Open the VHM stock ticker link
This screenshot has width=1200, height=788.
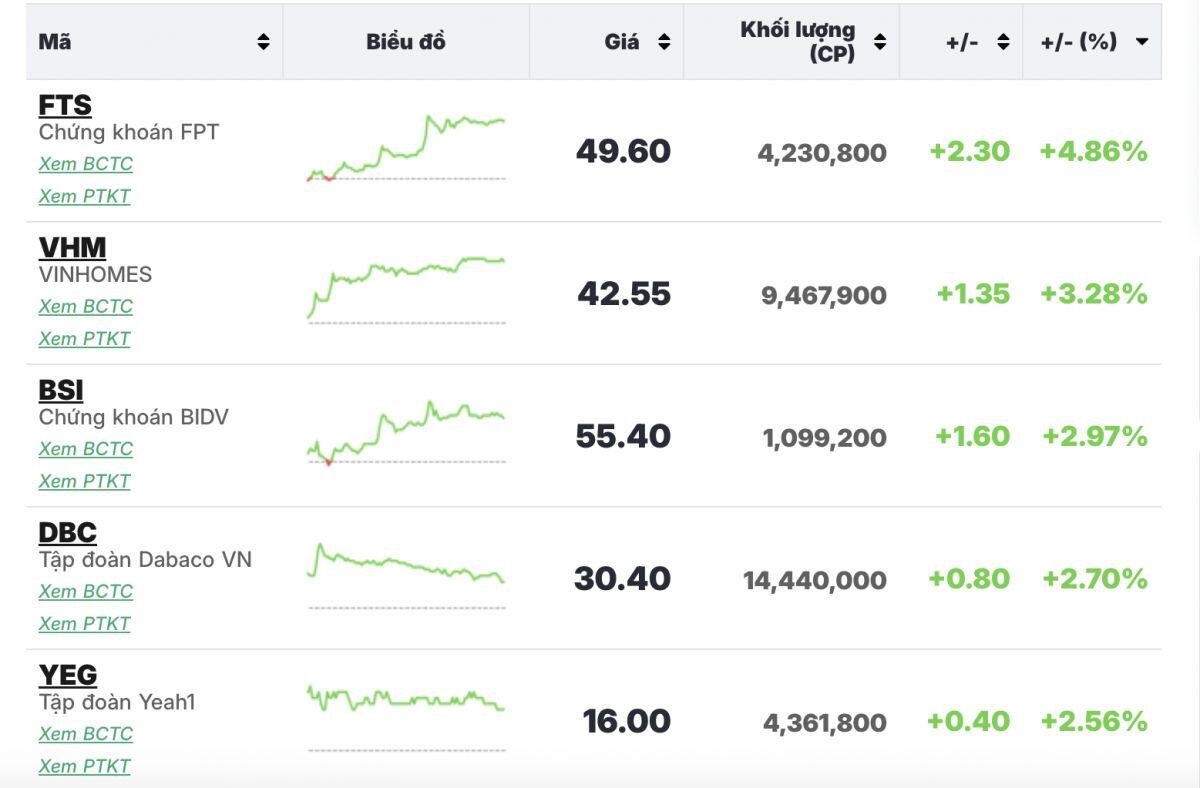point(72,247)
